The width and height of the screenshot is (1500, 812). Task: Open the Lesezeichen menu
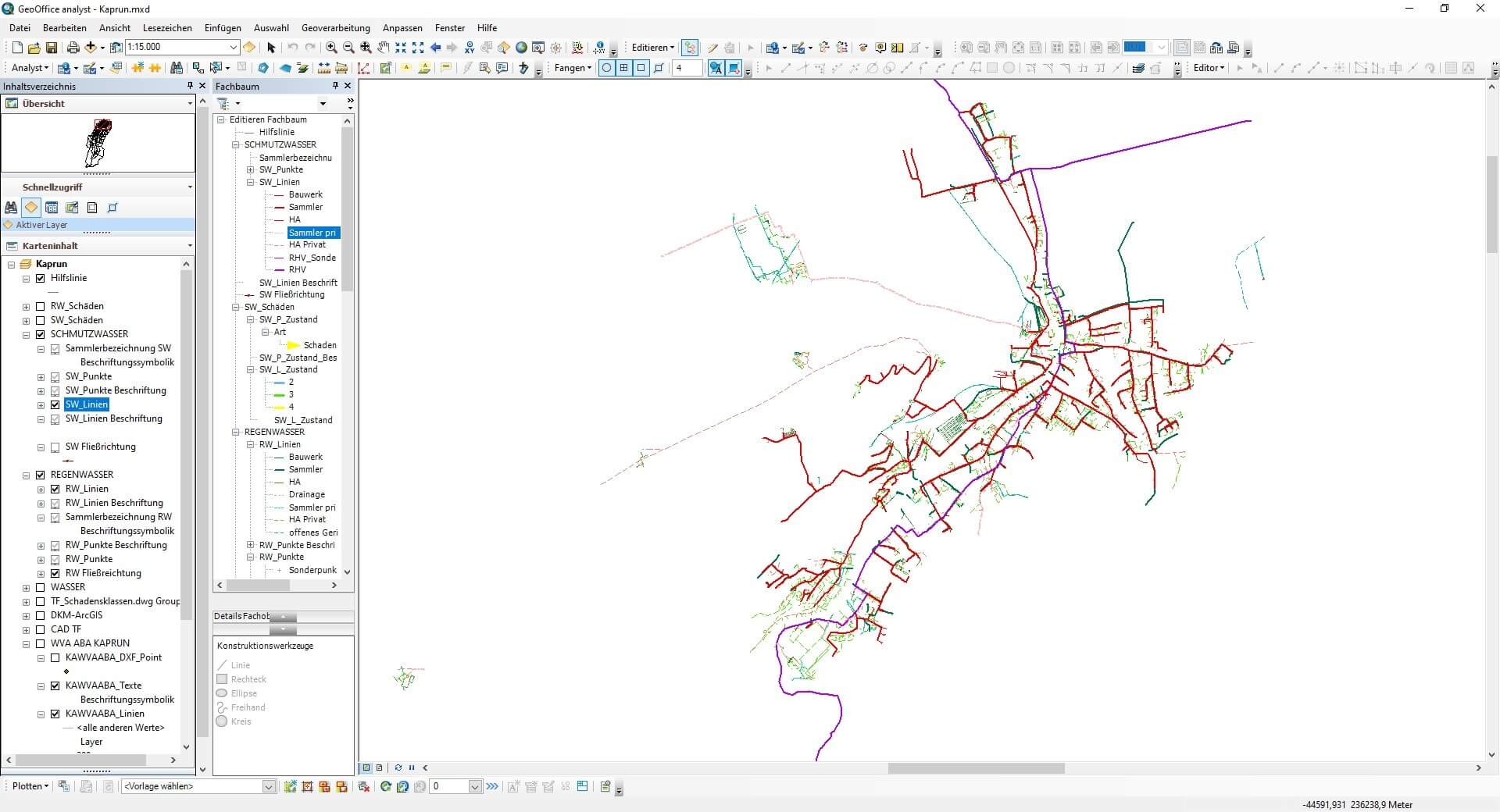point(167,28)
